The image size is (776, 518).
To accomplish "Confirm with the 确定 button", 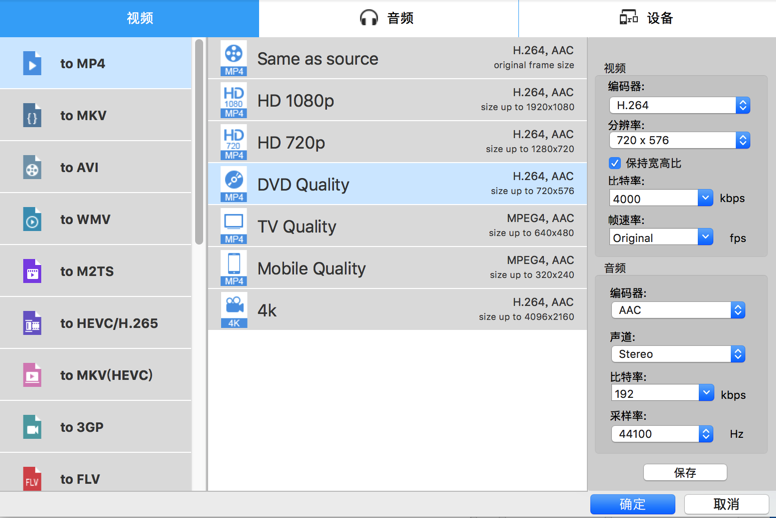I will pyautogui.click(x=632, y=504).
